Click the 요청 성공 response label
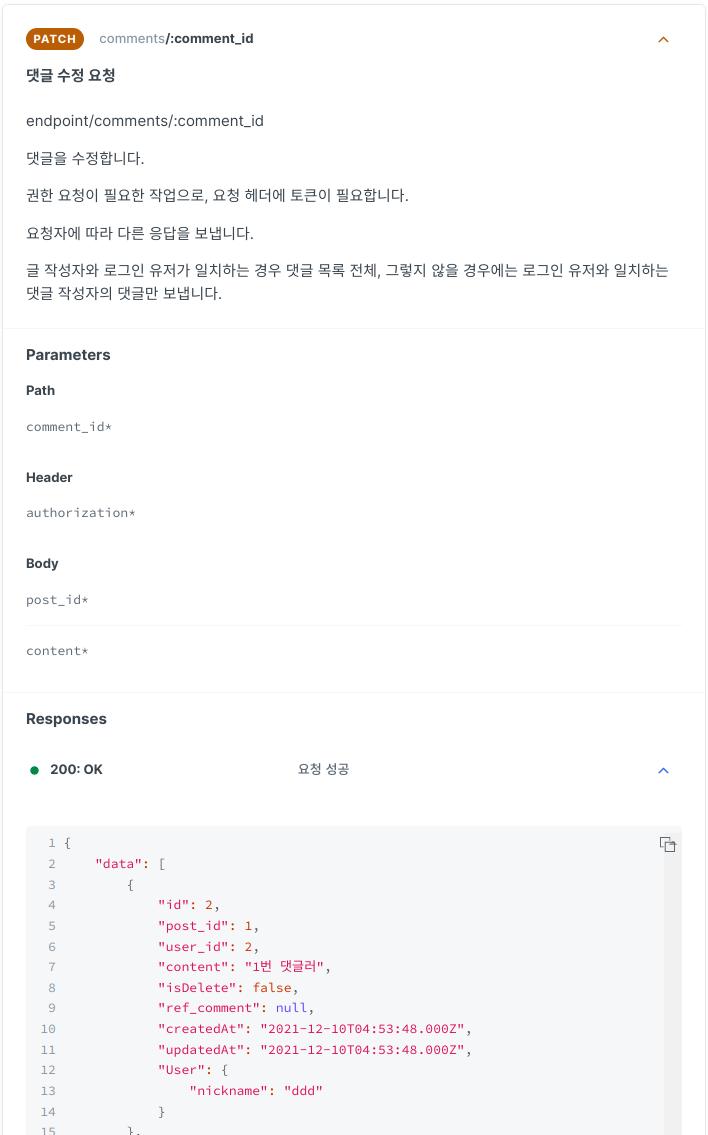 click(322, 770)
